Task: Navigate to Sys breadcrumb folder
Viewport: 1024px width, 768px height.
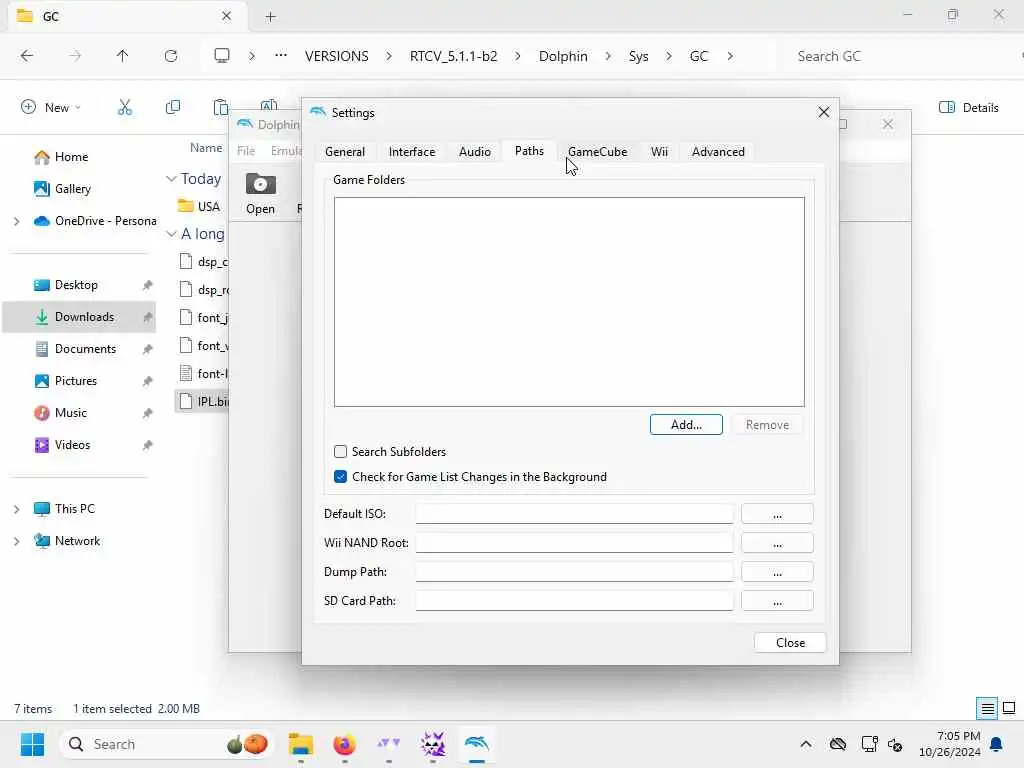Action: pyautogui.click(x=638, y=56)
